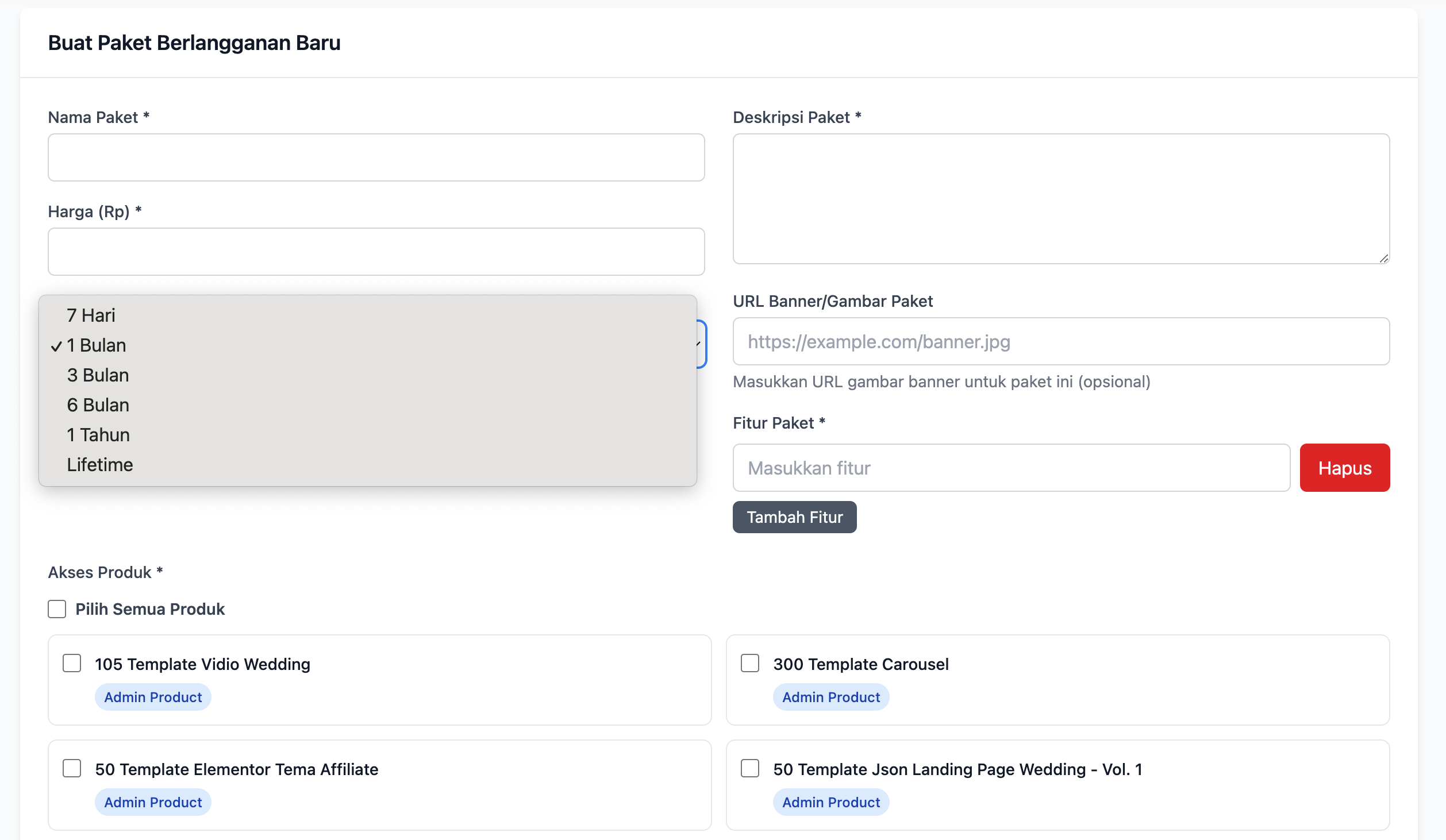Choose 1 Bulan from the dropdown list

pyautogui.click(x=96, y=345)
